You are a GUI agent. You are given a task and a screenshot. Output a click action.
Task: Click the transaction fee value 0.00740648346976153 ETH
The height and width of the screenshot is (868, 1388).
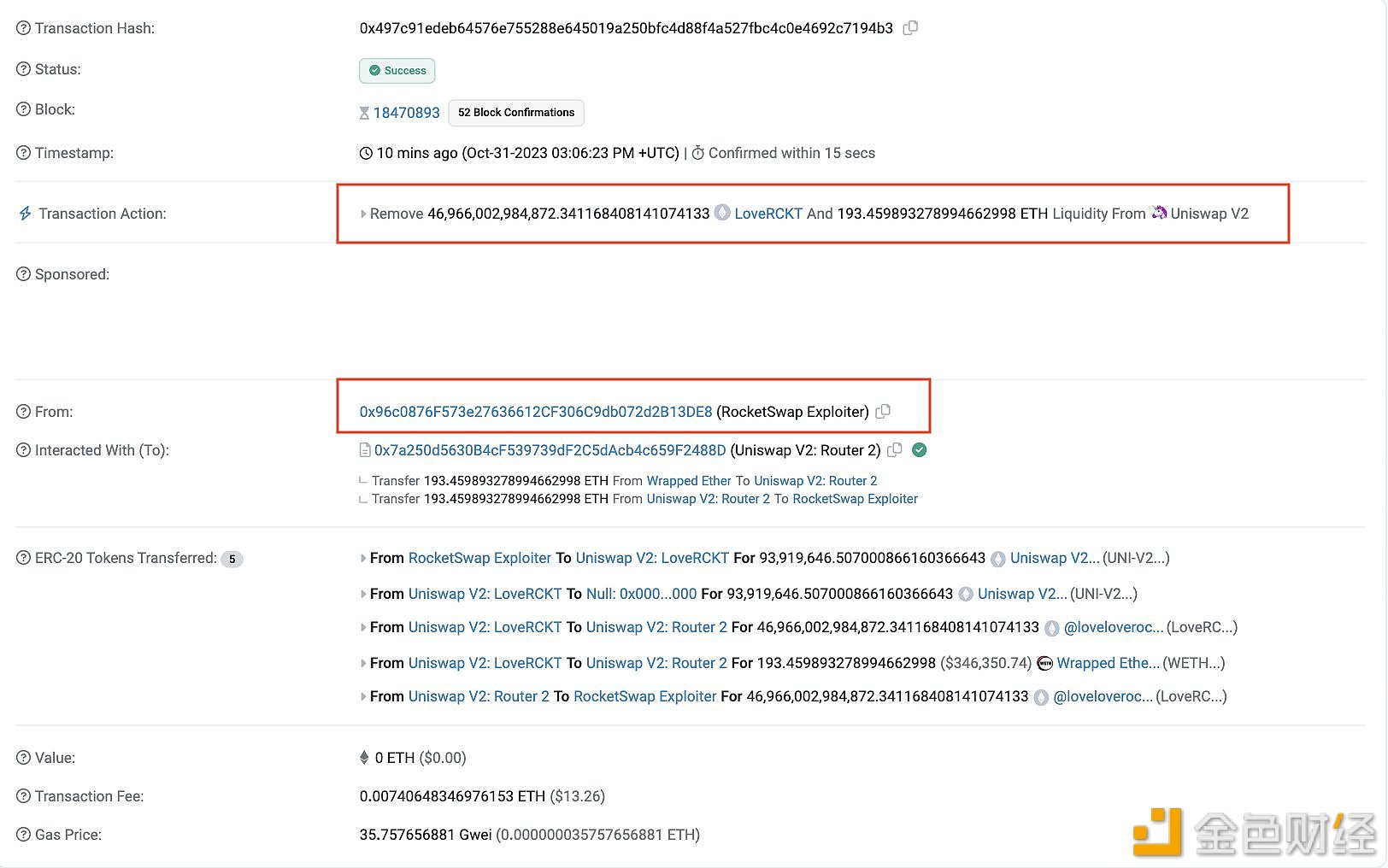pos(452,796)
